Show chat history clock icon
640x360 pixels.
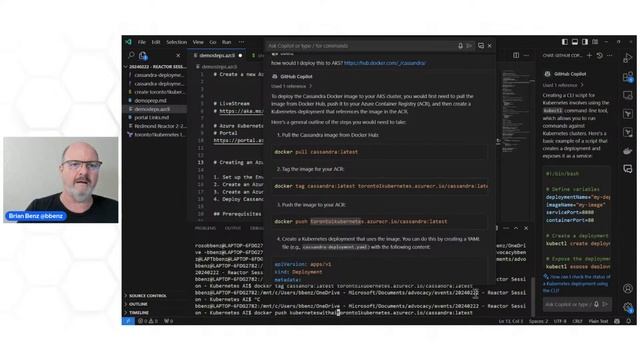click(x=599, y=55)
